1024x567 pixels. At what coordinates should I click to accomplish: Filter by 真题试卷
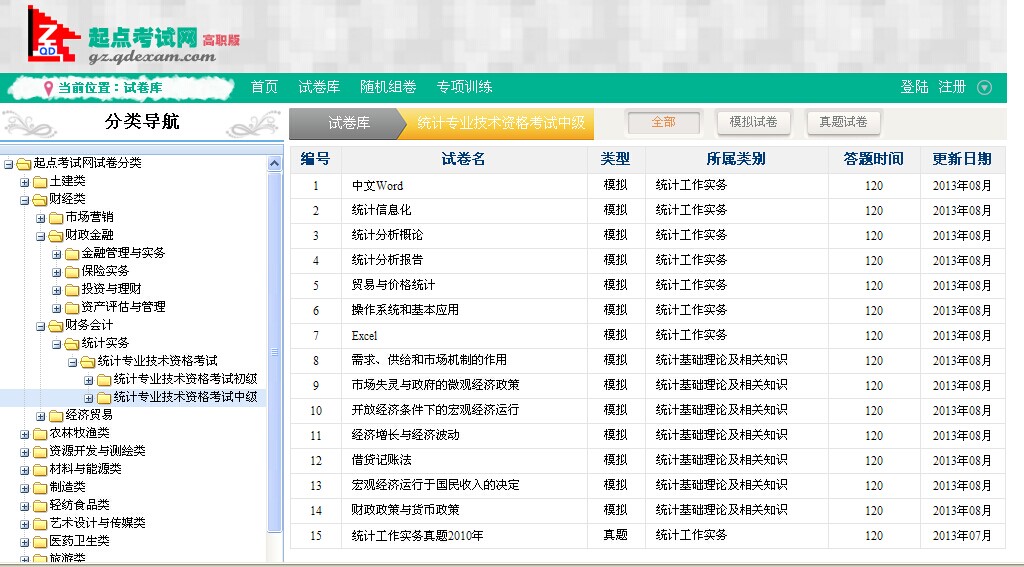click(x=843, y=122)
